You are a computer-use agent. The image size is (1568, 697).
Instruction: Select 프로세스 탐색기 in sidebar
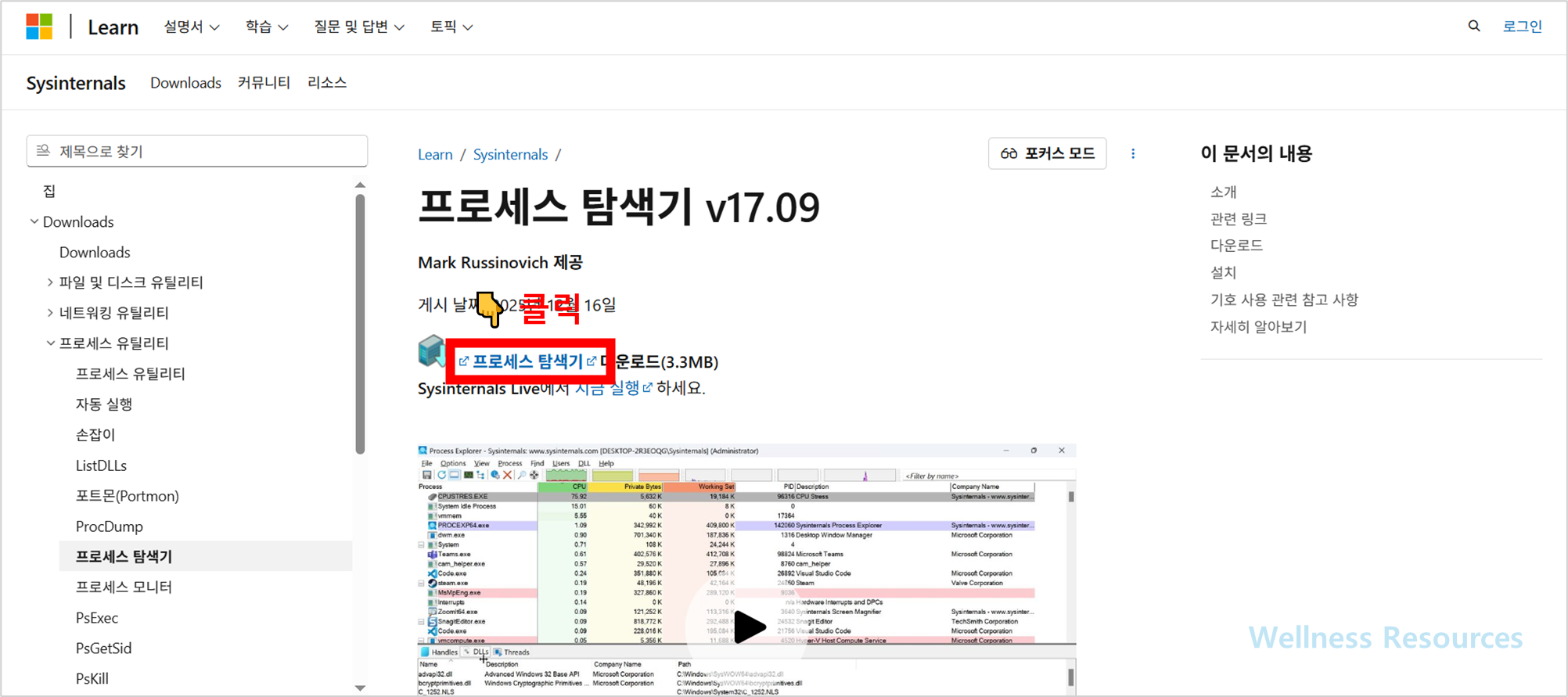[x=206, y=556]
